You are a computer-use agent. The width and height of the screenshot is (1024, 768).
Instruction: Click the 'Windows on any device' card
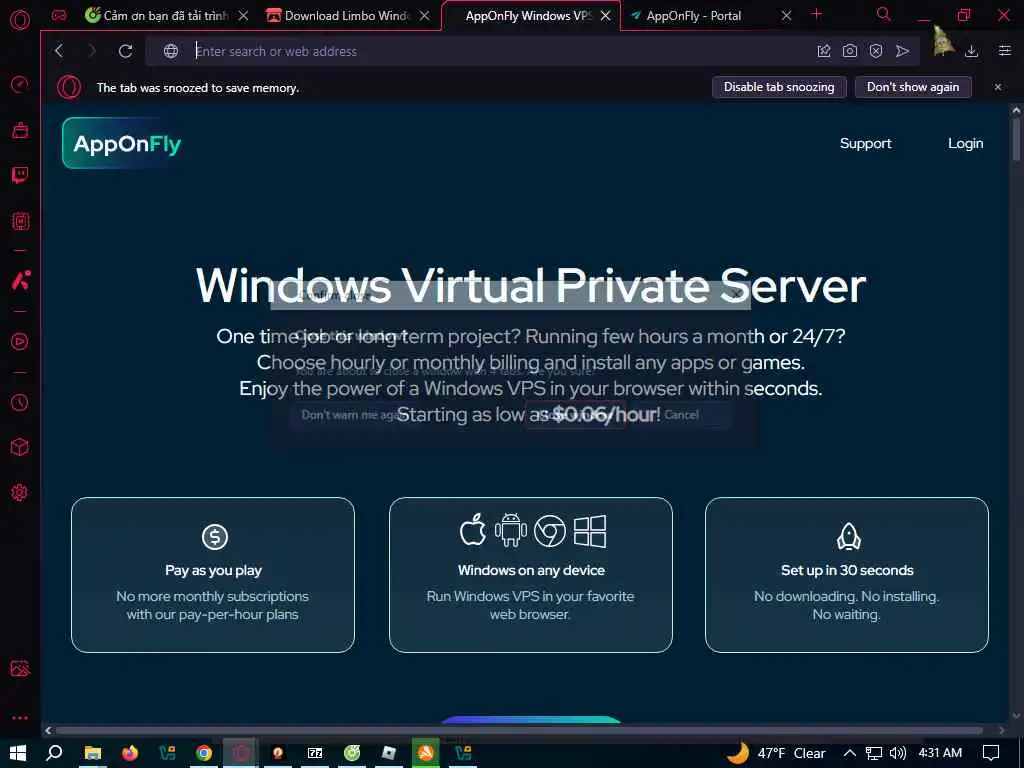point(530,575)
